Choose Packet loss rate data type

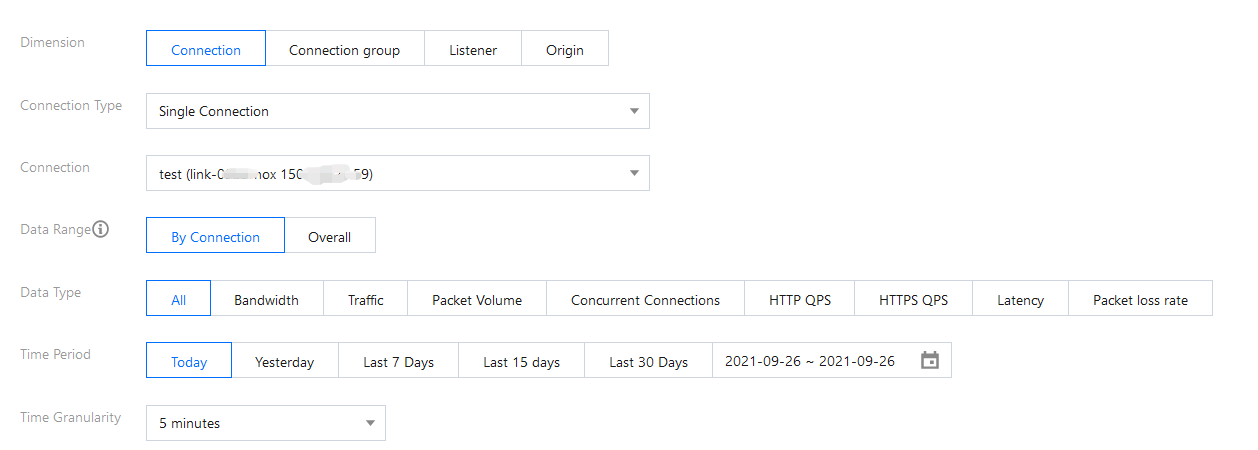click(1140, 299)
